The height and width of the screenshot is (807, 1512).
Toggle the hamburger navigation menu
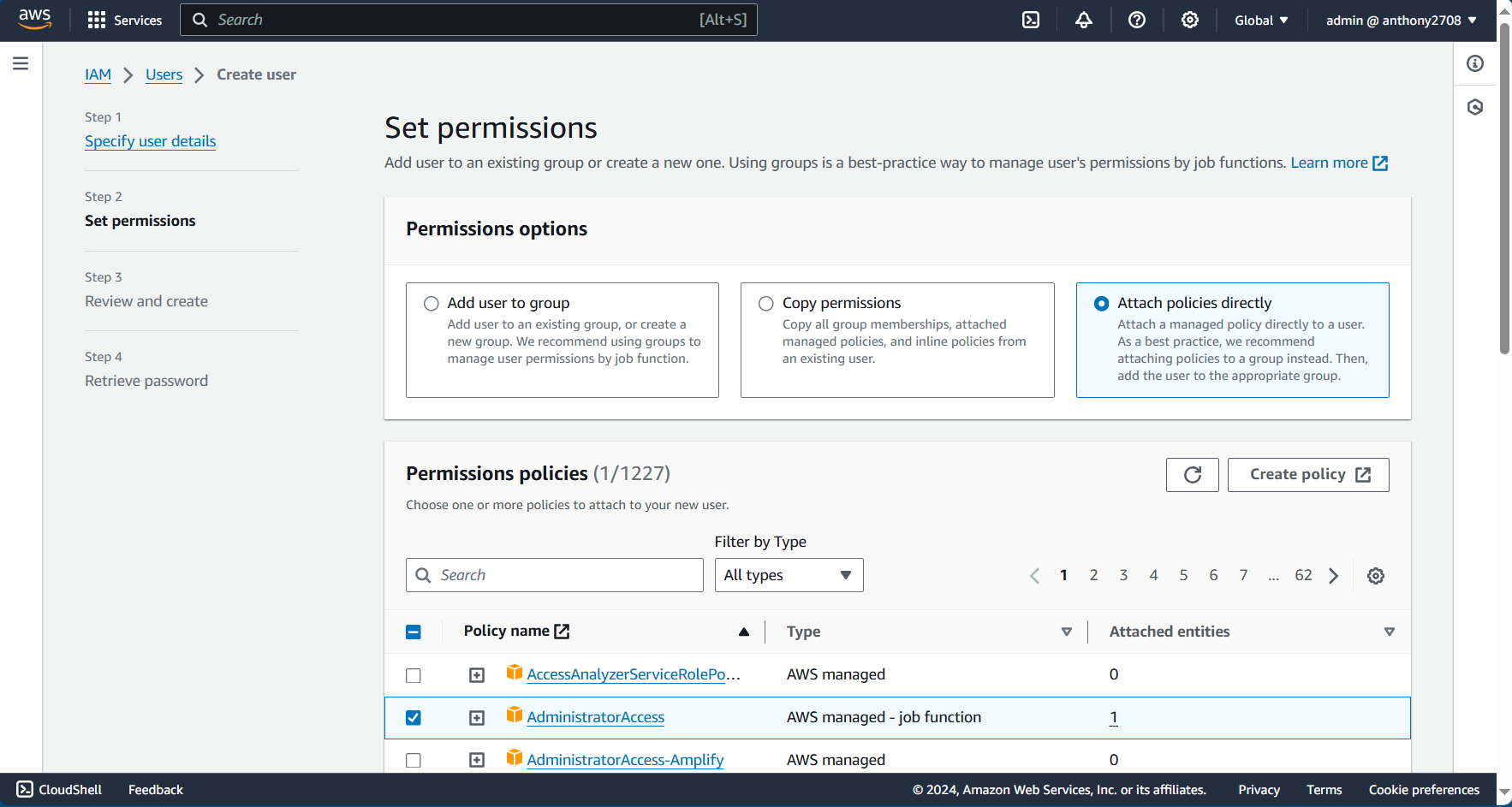pyautogui.click(x=21, y=63)
